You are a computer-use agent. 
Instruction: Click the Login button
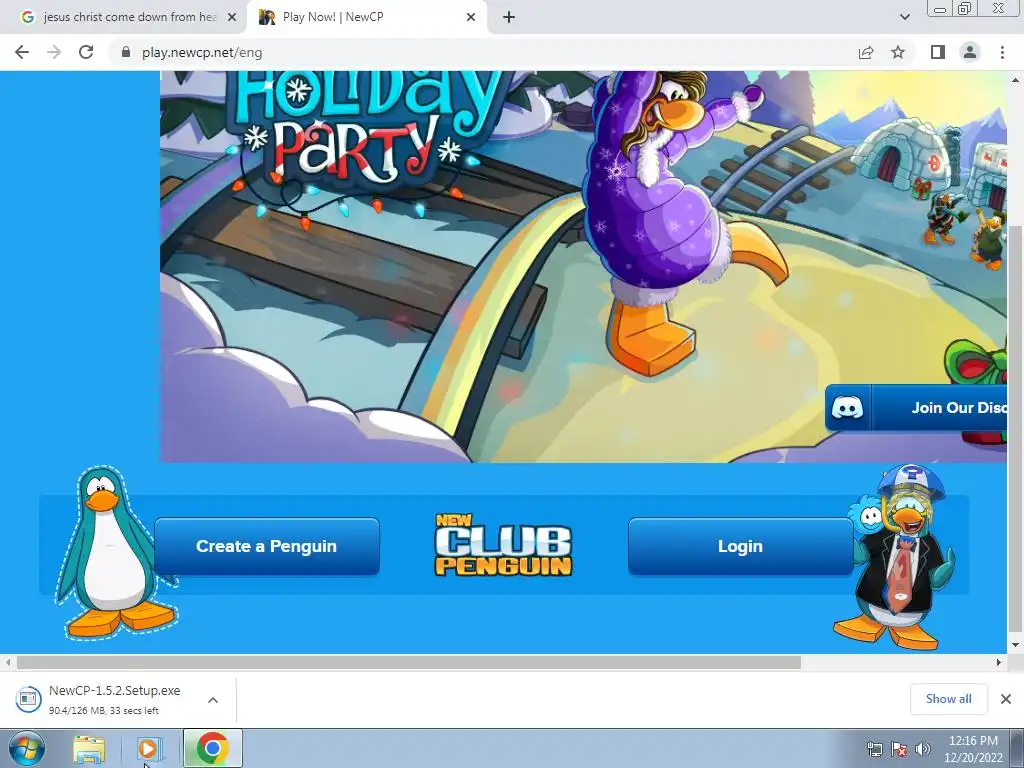click(x=740, y=547)
